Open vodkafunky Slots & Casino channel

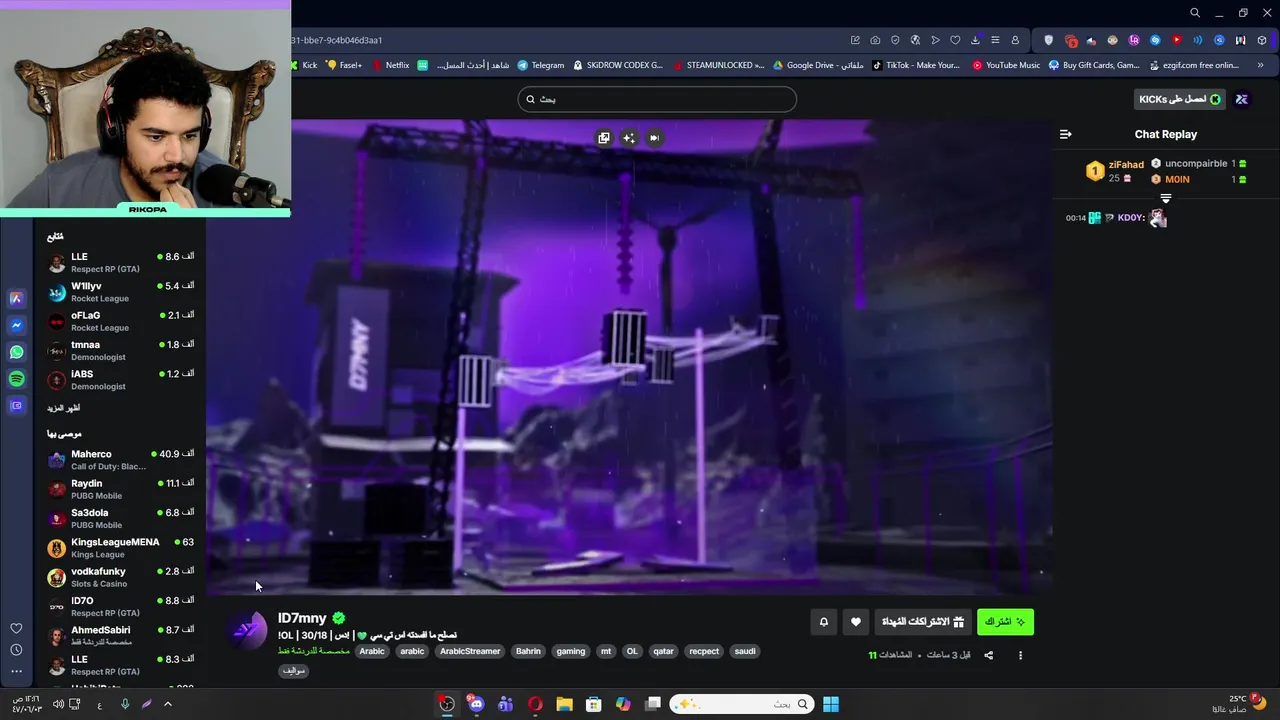point(120,577)
